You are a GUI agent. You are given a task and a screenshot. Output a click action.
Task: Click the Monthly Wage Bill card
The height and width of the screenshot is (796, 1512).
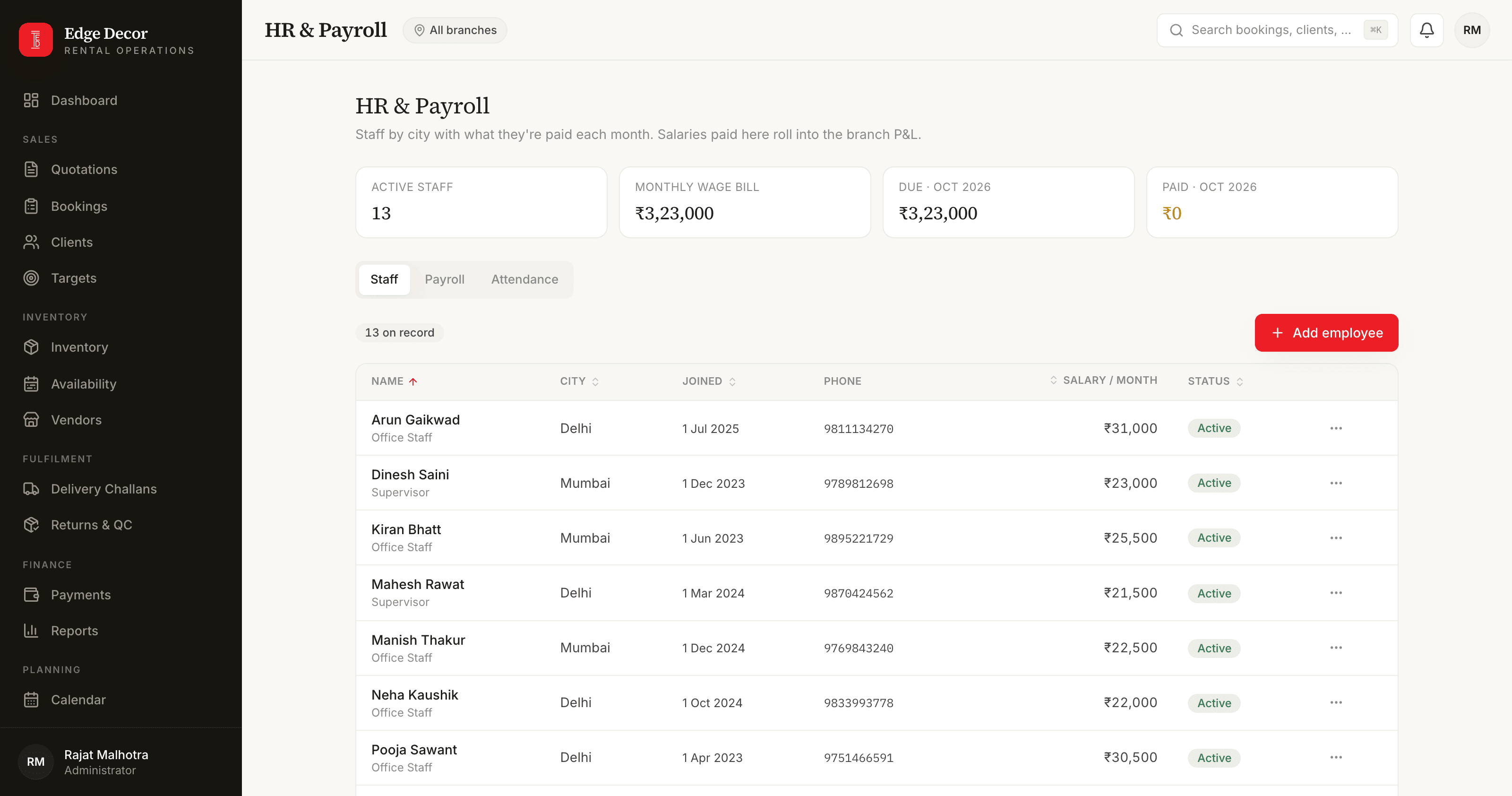745,202
